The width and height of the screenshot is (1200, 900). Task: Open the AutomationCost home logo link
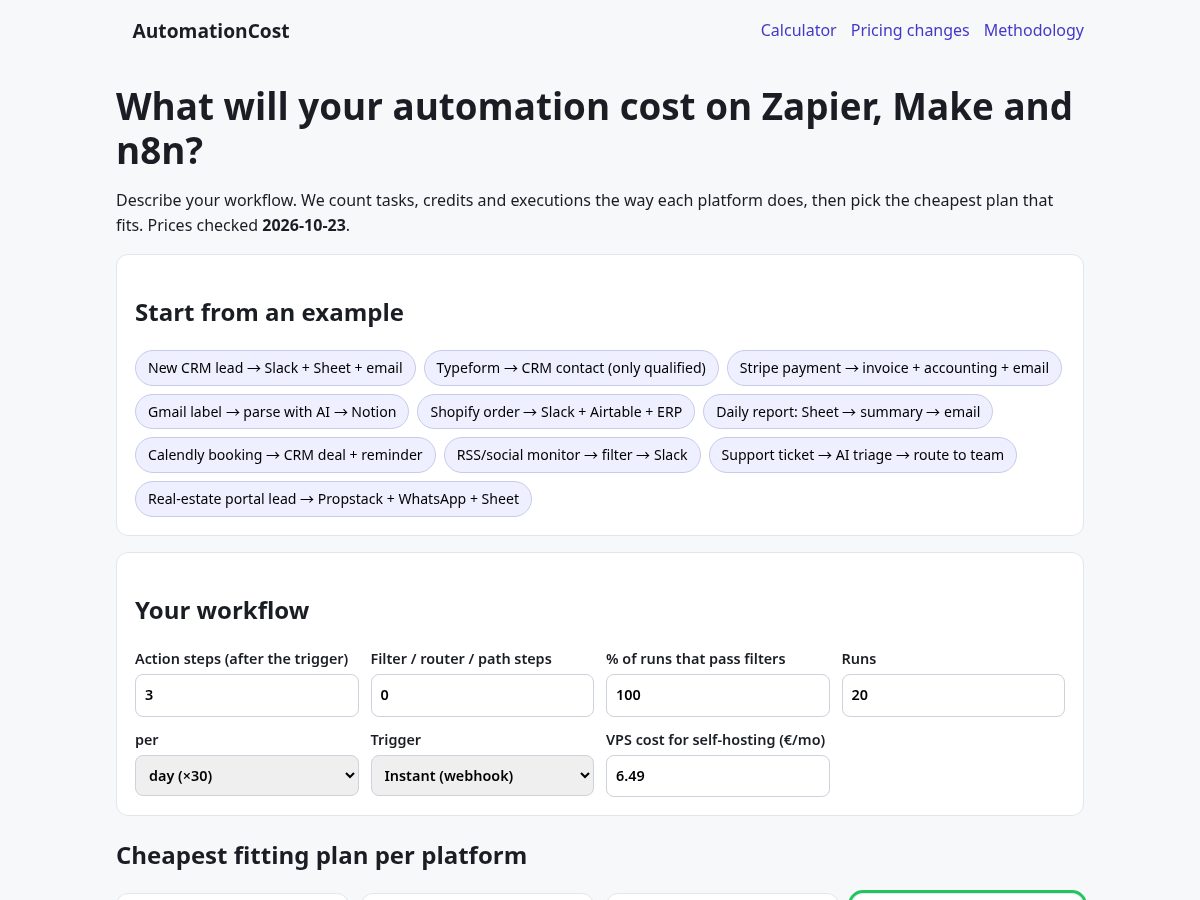click(211, 31)
